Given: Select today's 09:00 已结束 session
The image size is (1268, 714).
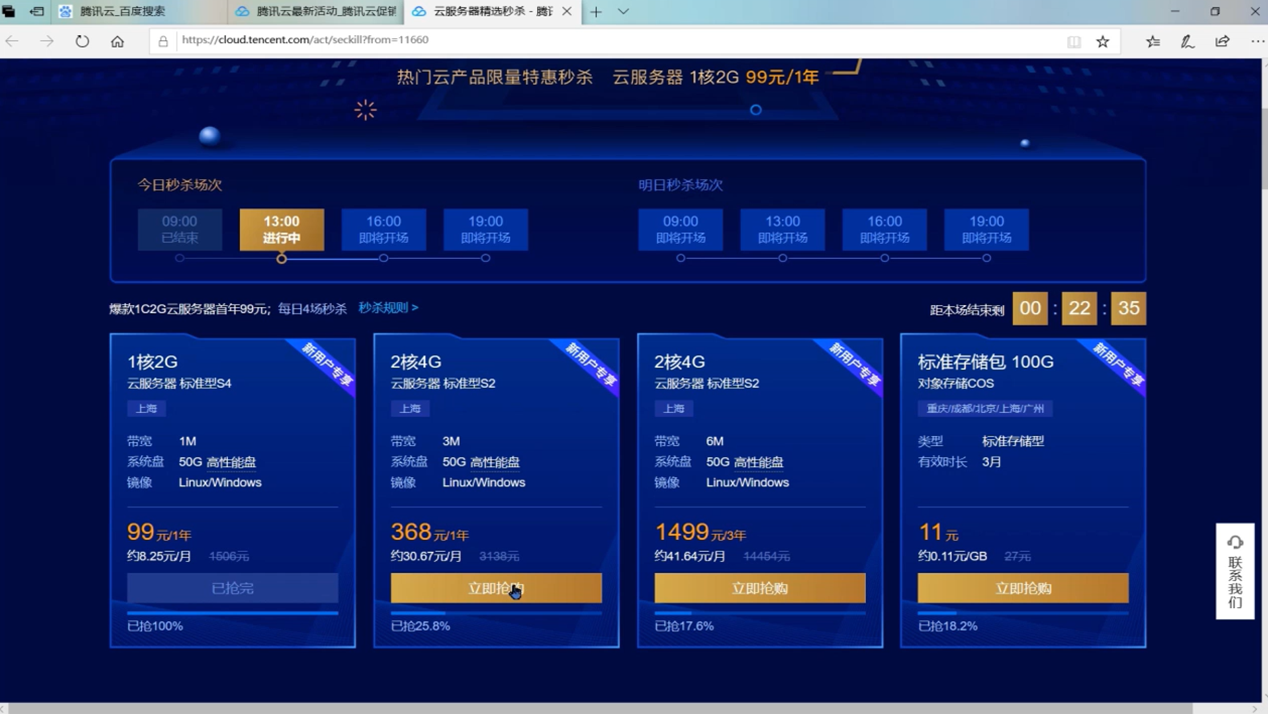Looking at the screenshot, I should tap(180, 229).
